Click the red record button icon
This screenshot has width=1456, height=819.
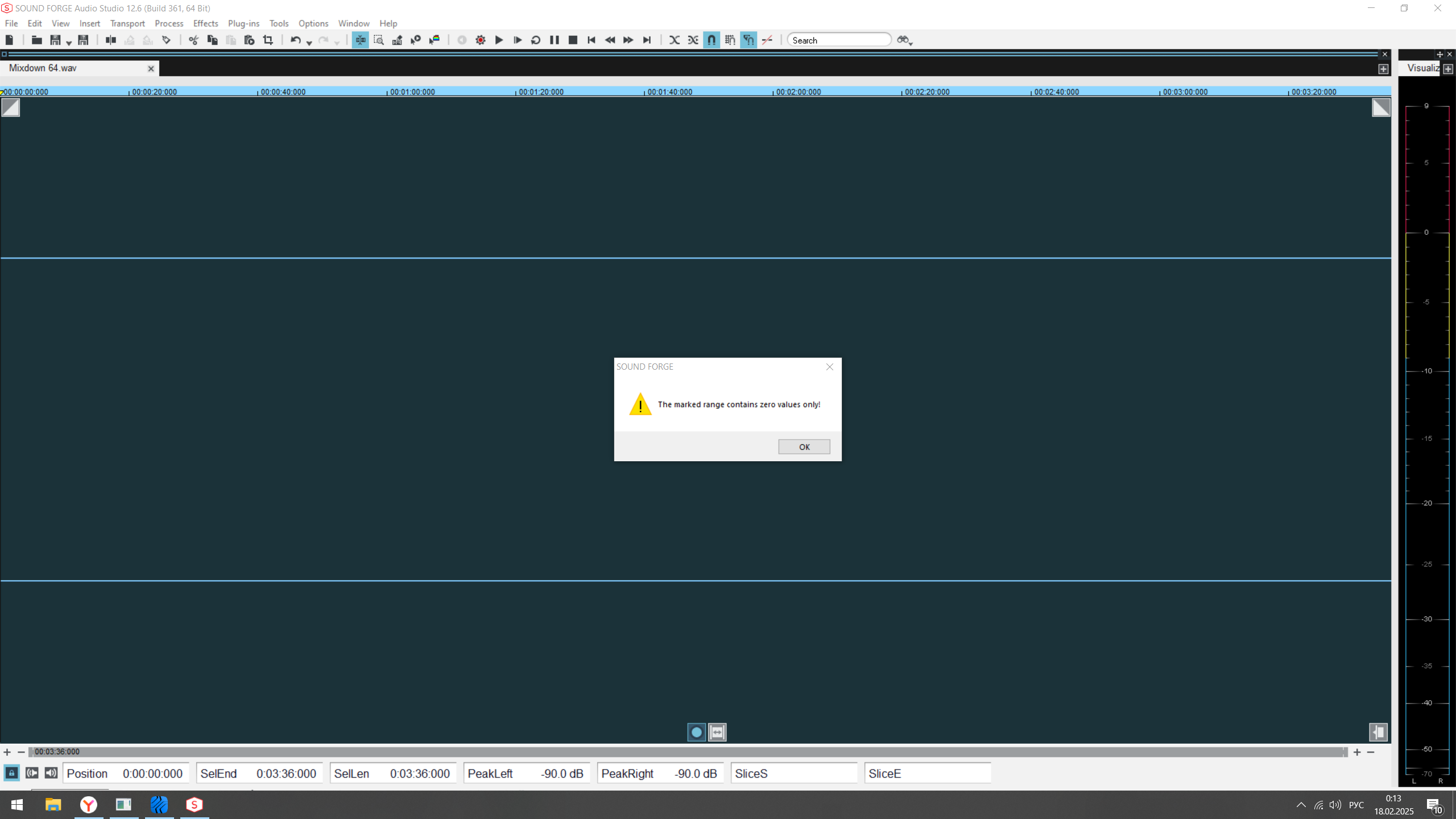click(x=481, y=40)
